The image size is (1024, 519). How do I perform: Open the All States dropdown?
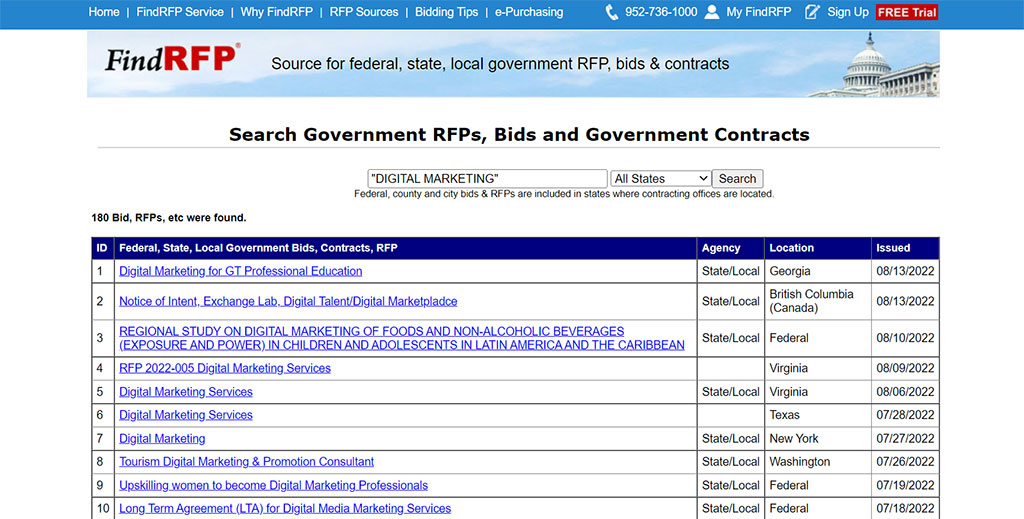pyautogui.click(x=660, y=179)
